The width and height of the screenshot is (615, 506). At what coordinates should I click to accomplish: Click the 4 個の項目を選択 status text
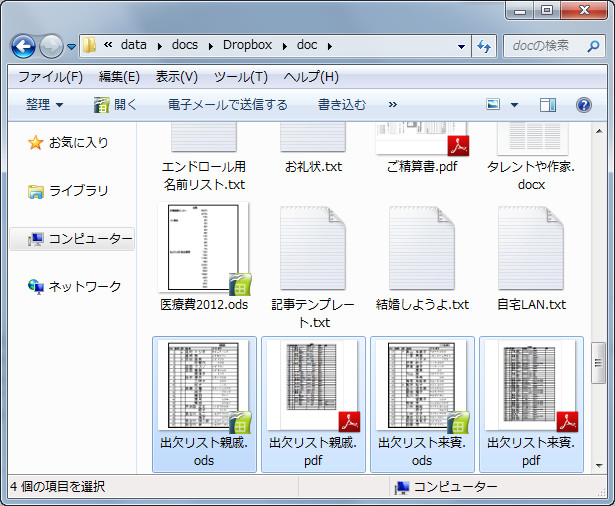[57, 487]
